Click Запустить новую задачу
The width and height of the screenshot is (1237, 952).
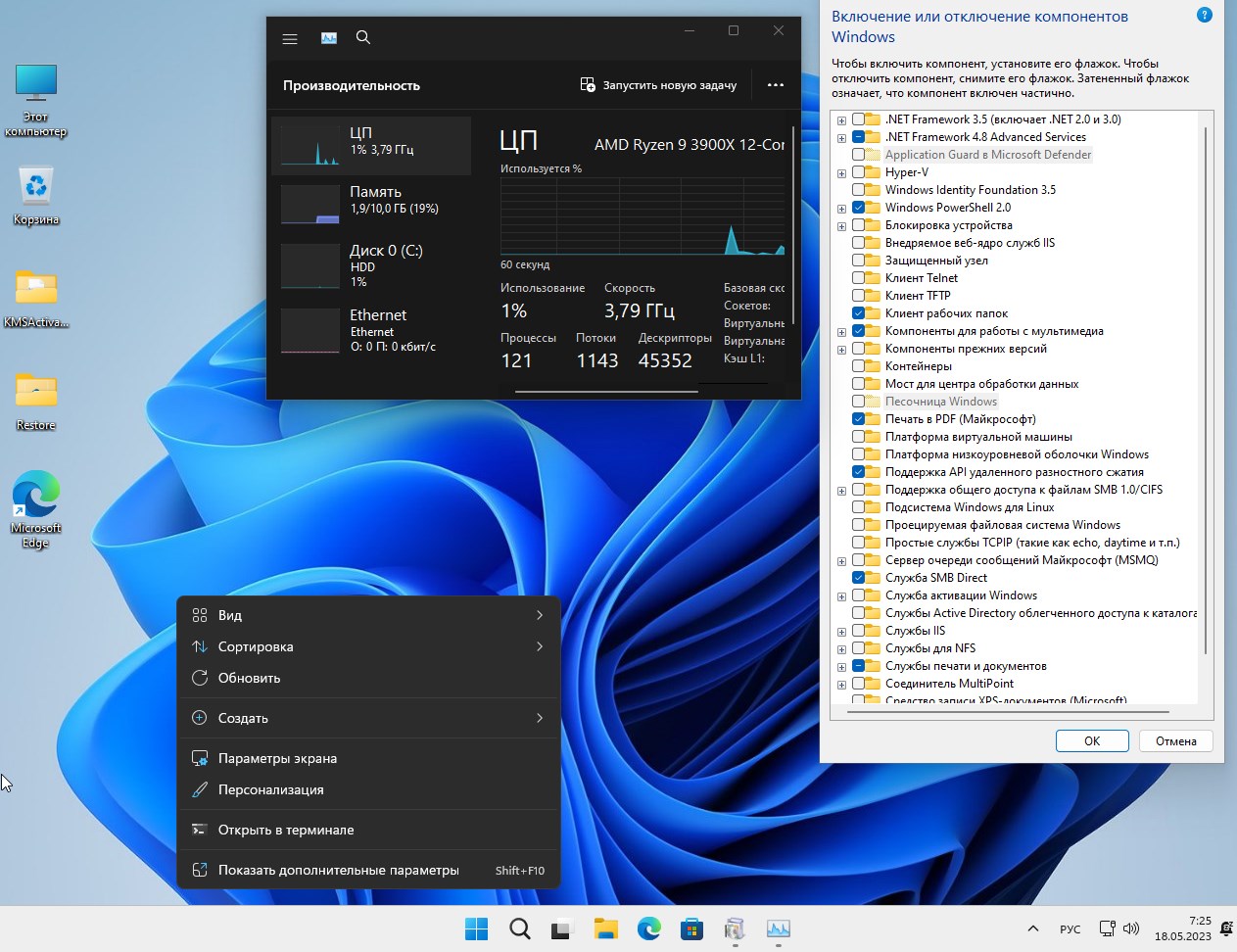pos(658,85)
